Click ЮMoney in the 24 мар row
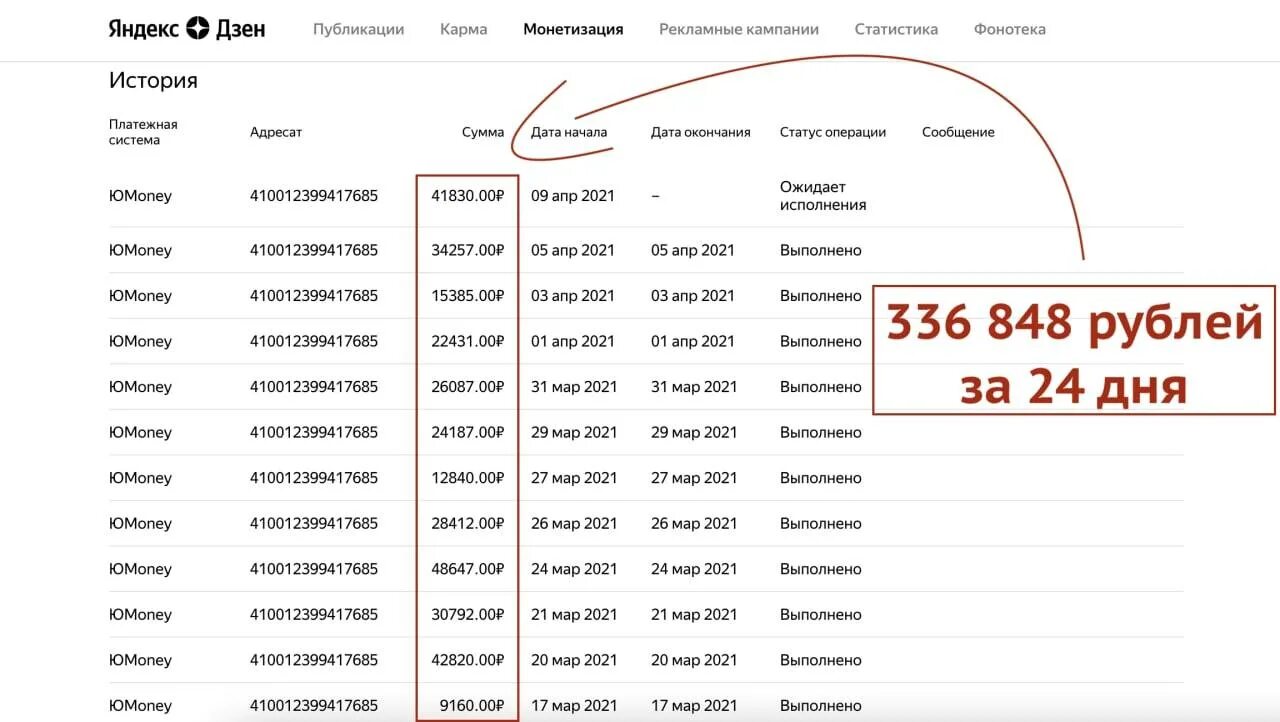This screenshot has height=722, width=1280. tap(140, 569)
